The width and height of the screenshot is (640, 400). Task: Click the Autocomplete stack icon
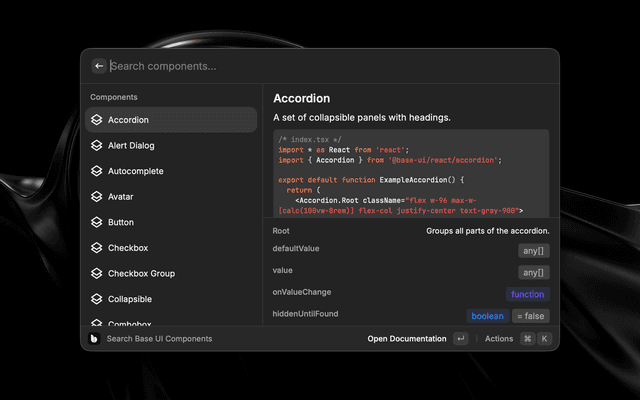[96, 171]
